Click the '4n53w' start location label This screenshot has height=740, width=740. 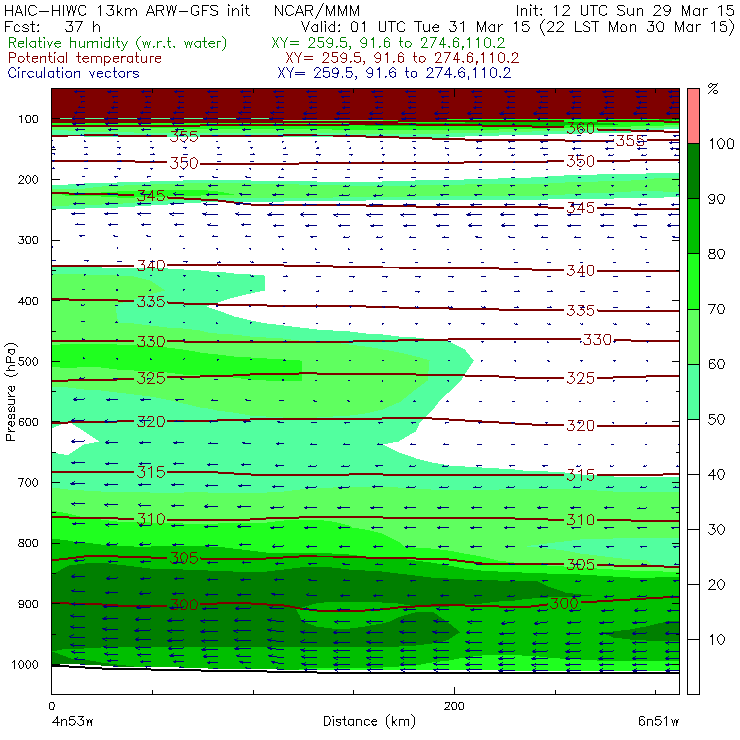(72, 722)
